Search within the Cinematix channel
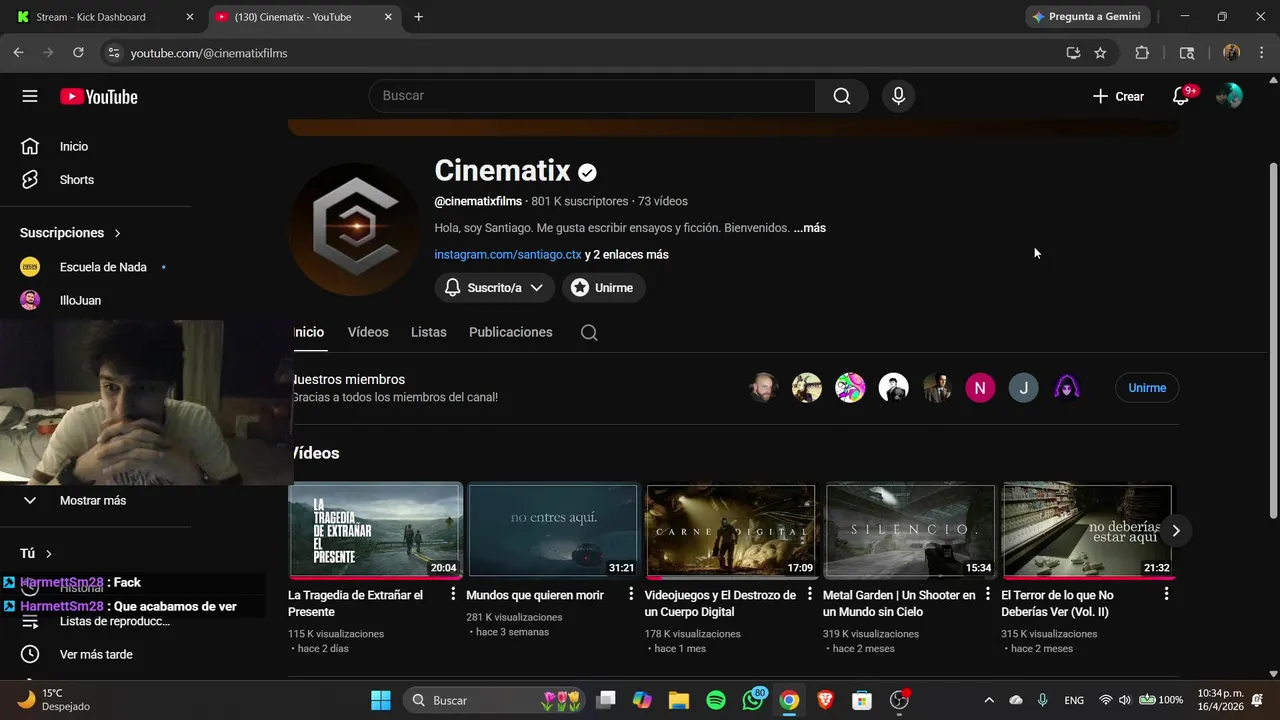 pos(589,333)
